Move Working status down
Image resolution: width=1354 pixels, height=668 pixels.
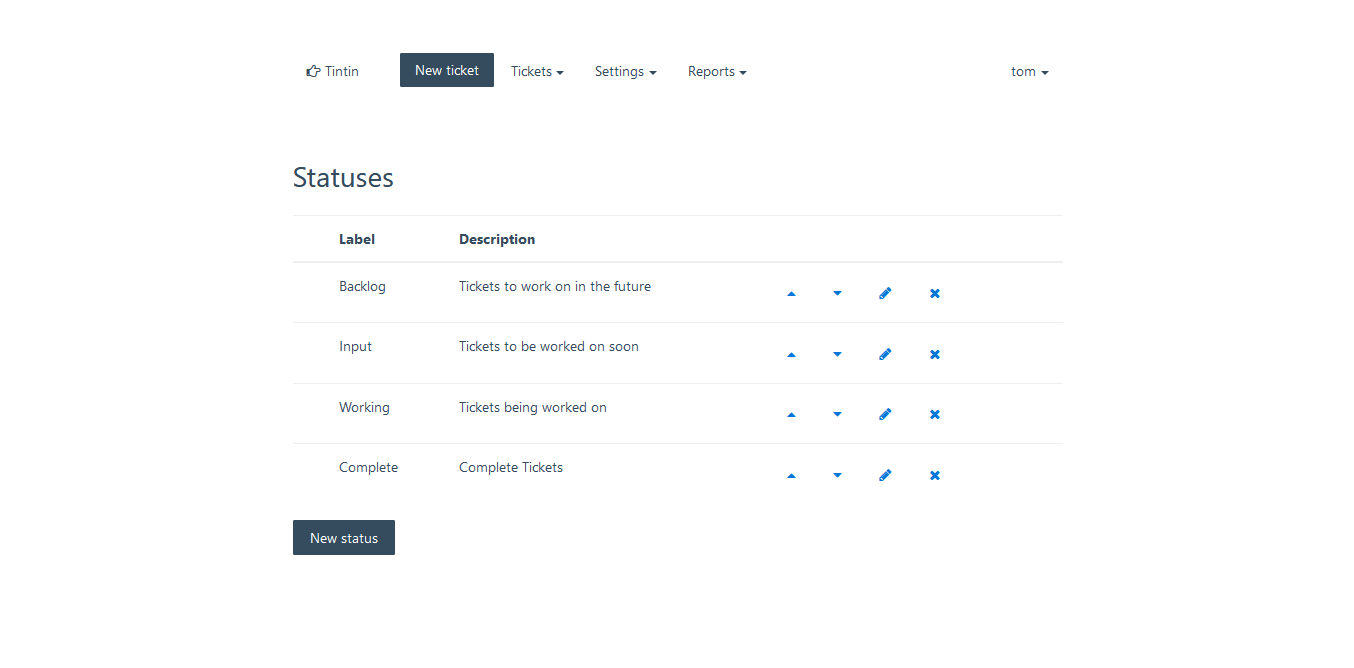click(837, 415)
